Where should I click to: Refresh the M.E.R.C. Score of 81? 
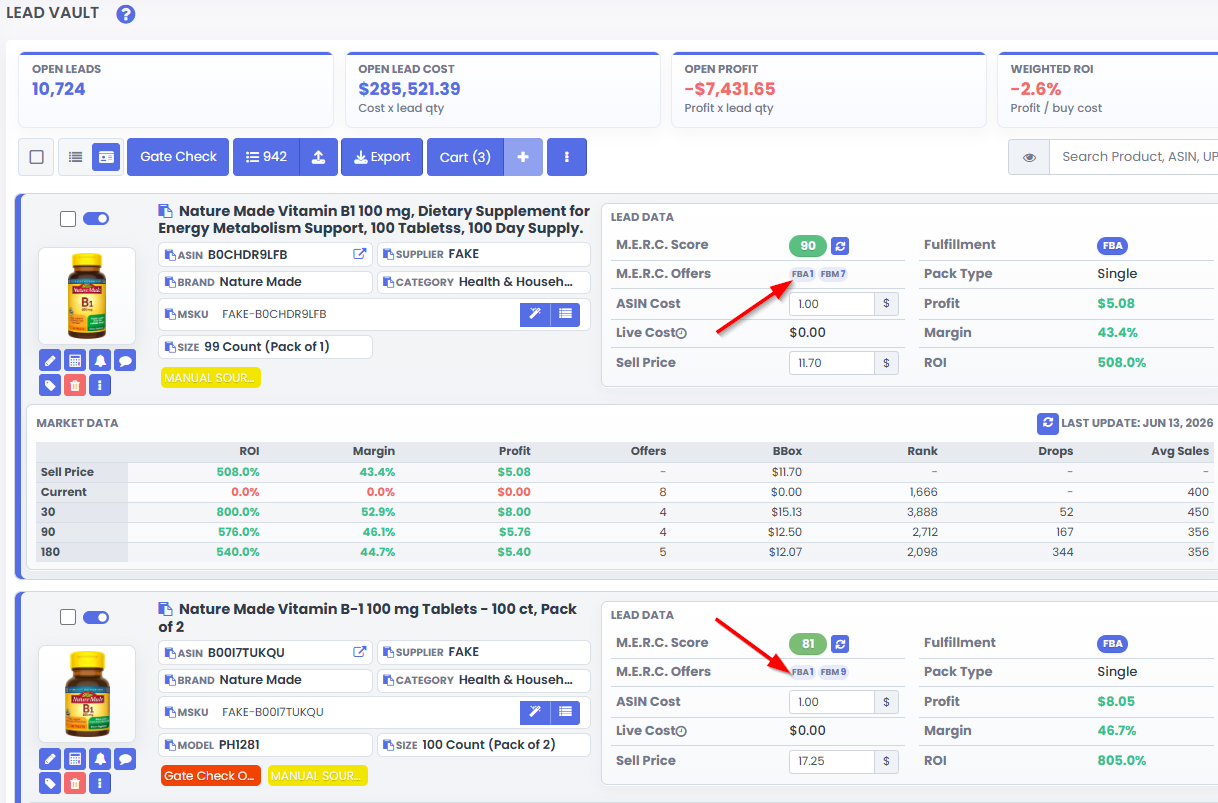click(x=840, y=643)
